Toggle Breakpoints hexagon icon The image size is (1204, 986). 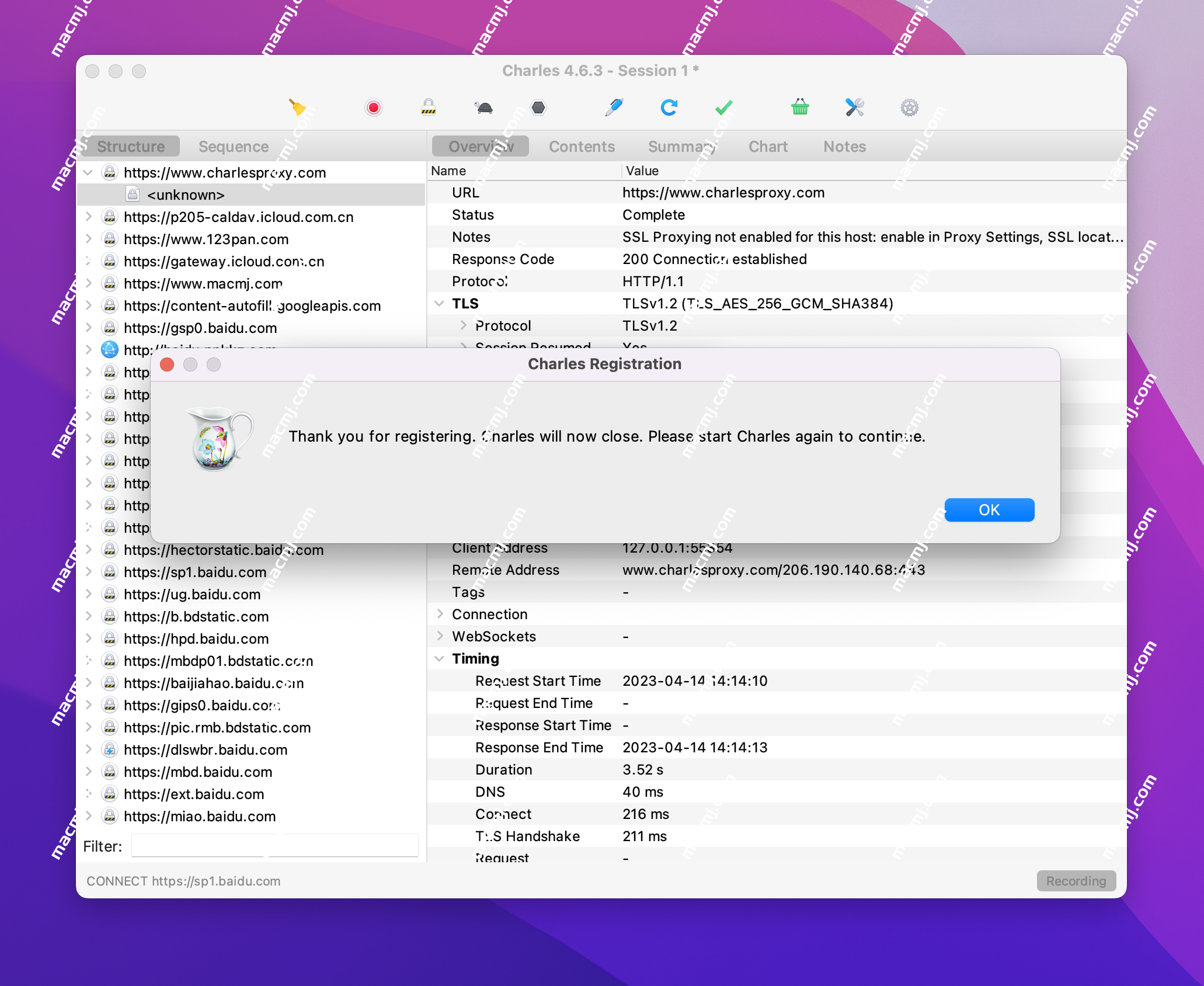click(538, 107)
